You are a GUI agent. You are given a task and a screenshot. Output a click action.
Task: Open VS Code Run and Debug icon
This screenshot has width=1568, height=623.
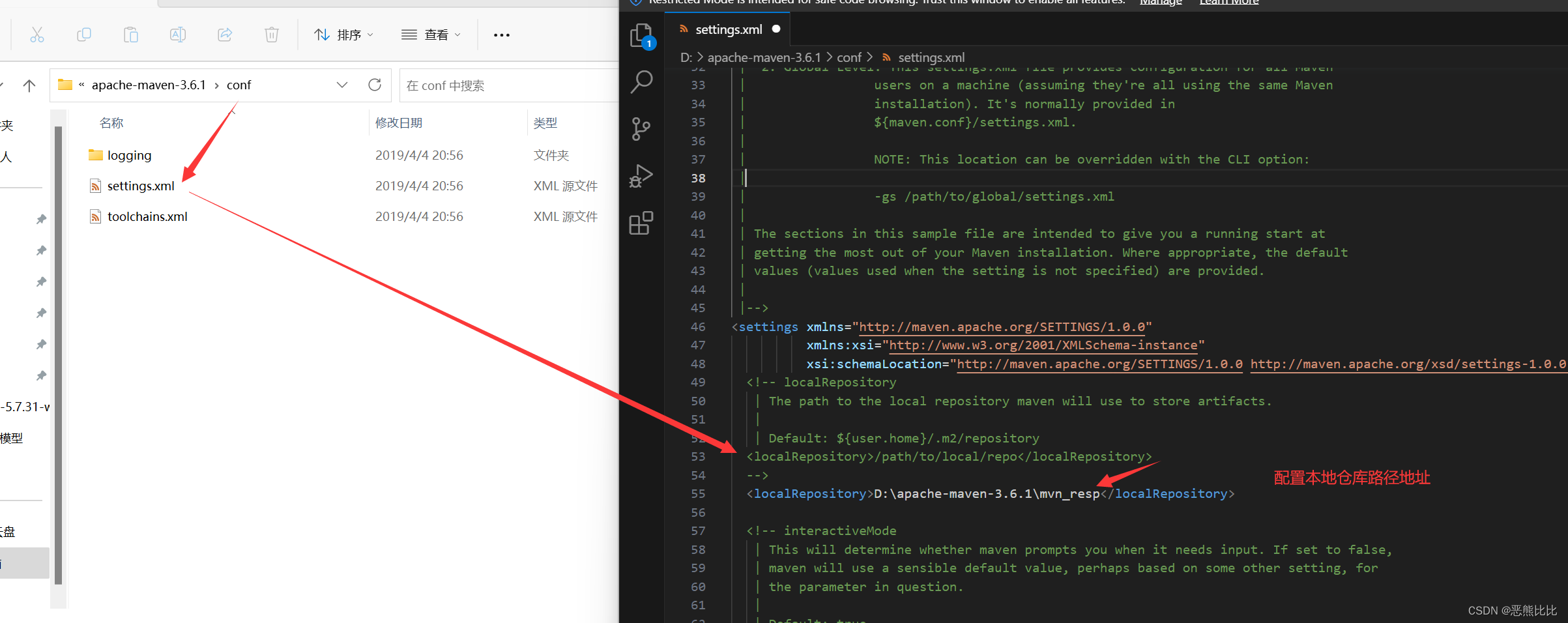pos(641,176)
